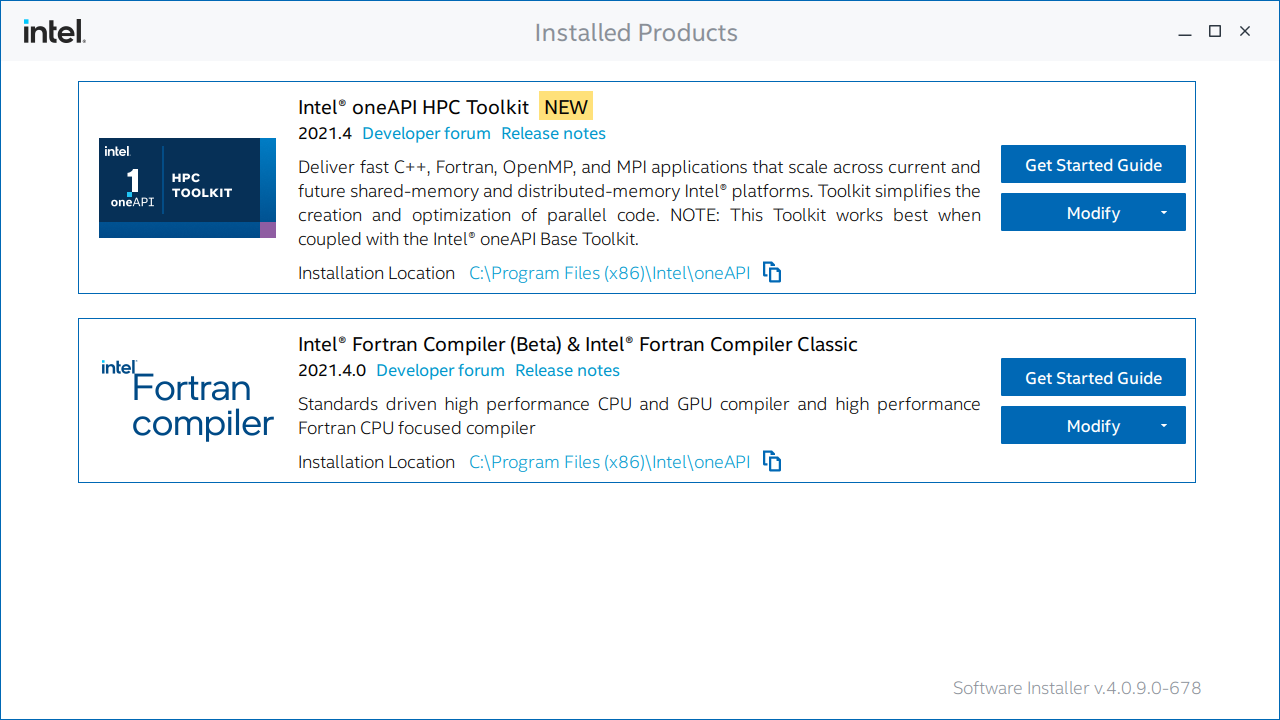Image resolution: width=1280 pixels, height=720 pixels.
Task: Minimize the Installed Products window
Action: pos(1184,31)
